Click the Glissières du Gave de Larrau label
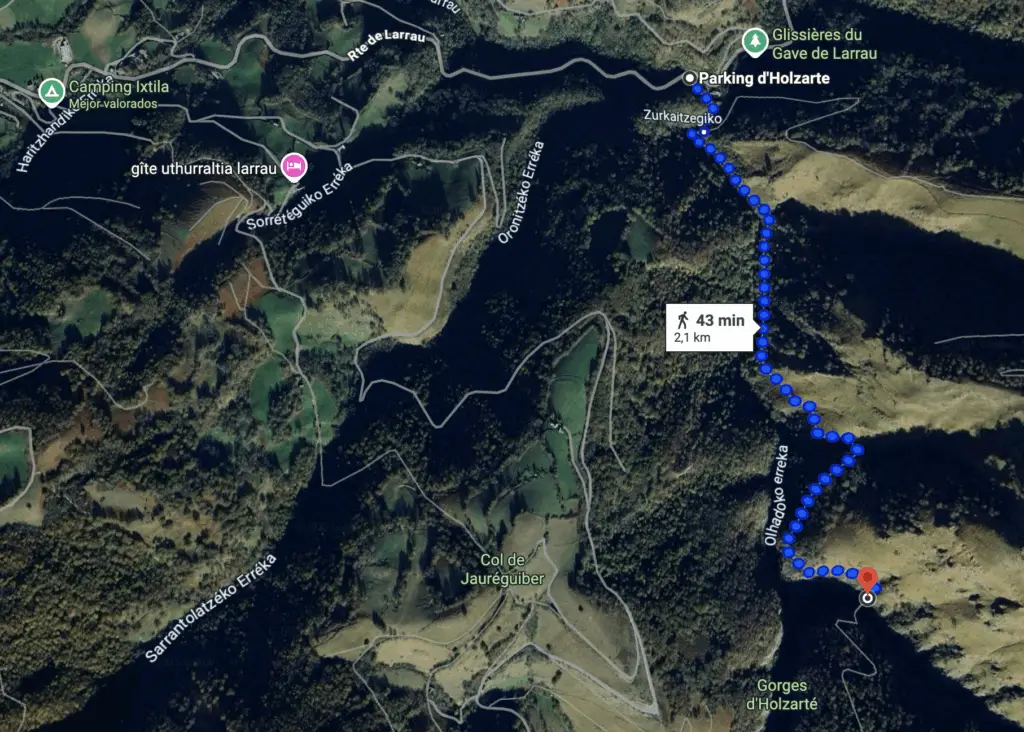 coord(824,44)
